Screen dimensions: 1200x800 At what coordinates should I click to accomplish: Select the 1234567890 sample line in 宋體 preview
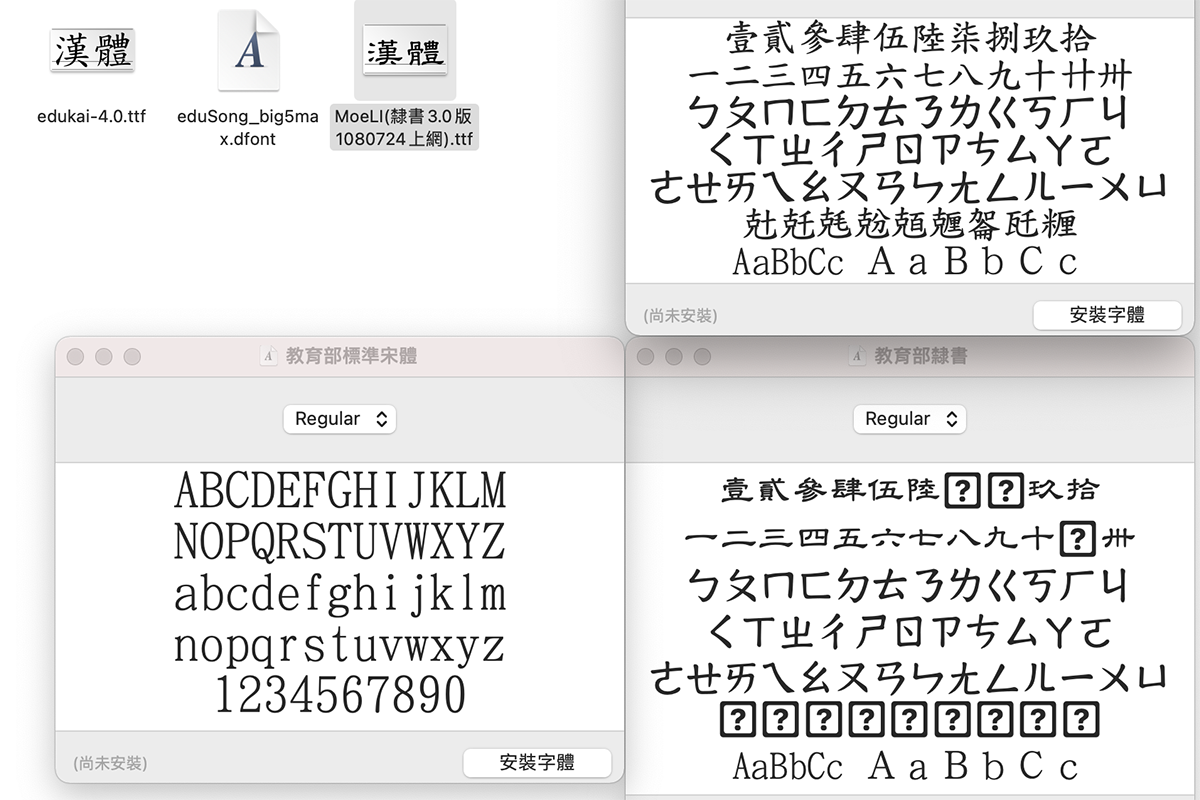(340, 692)
